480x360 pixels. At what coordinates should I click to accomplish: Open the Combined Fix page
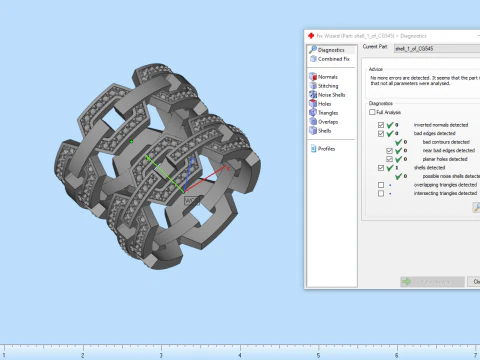pos(330,59)
